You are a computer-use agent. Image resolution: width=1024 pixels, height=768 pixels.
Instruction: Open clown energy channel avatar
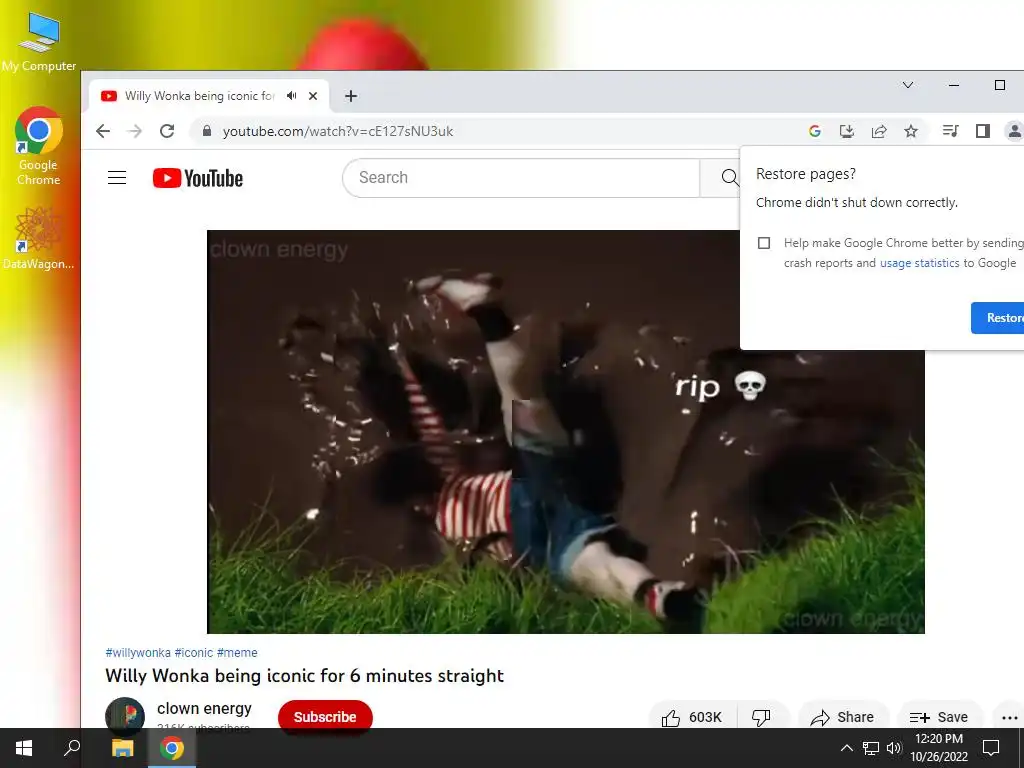coord(125,716)
